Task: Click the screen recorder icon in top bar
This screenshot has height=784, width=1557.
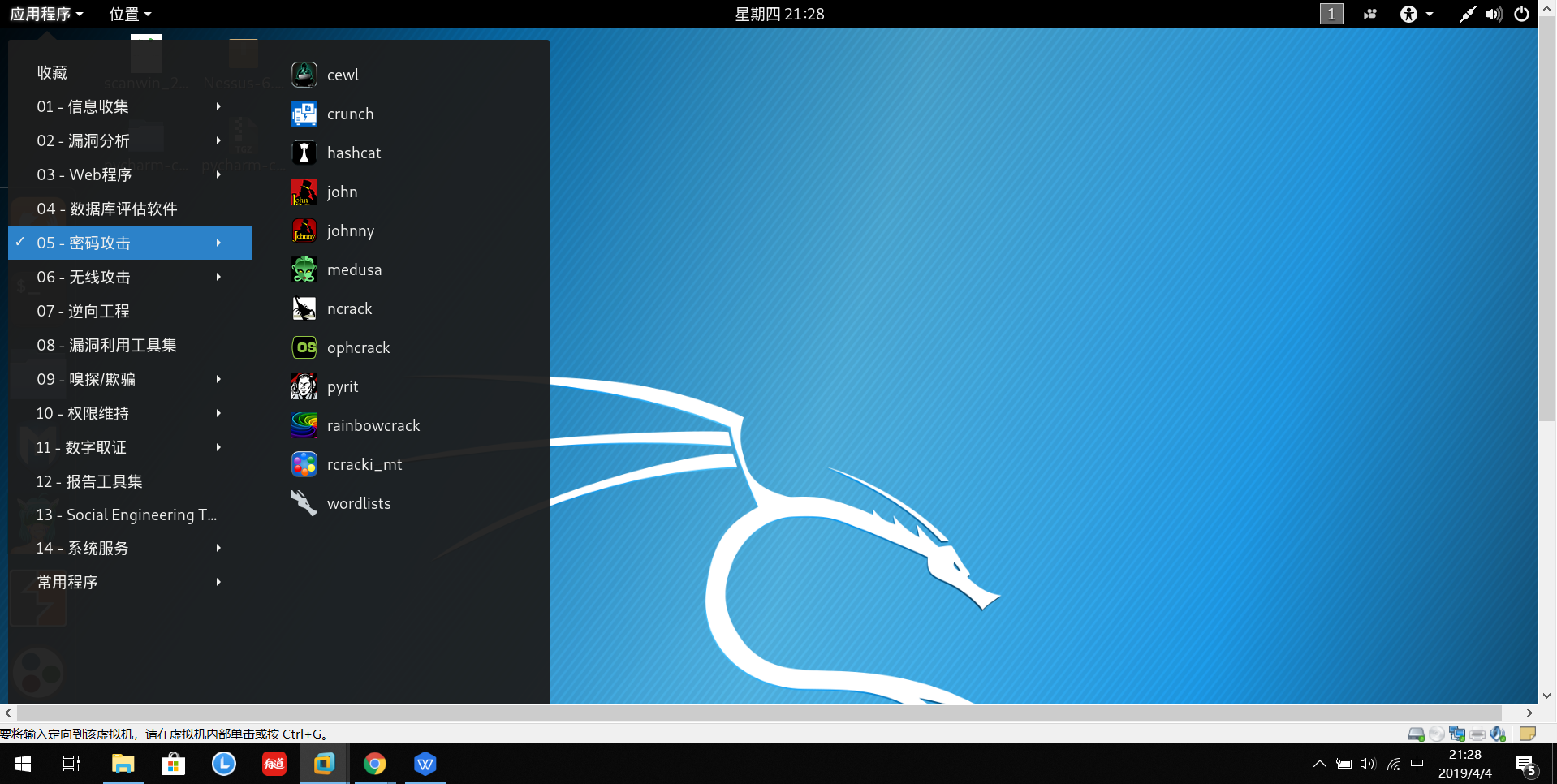Action: [1370, 14]
